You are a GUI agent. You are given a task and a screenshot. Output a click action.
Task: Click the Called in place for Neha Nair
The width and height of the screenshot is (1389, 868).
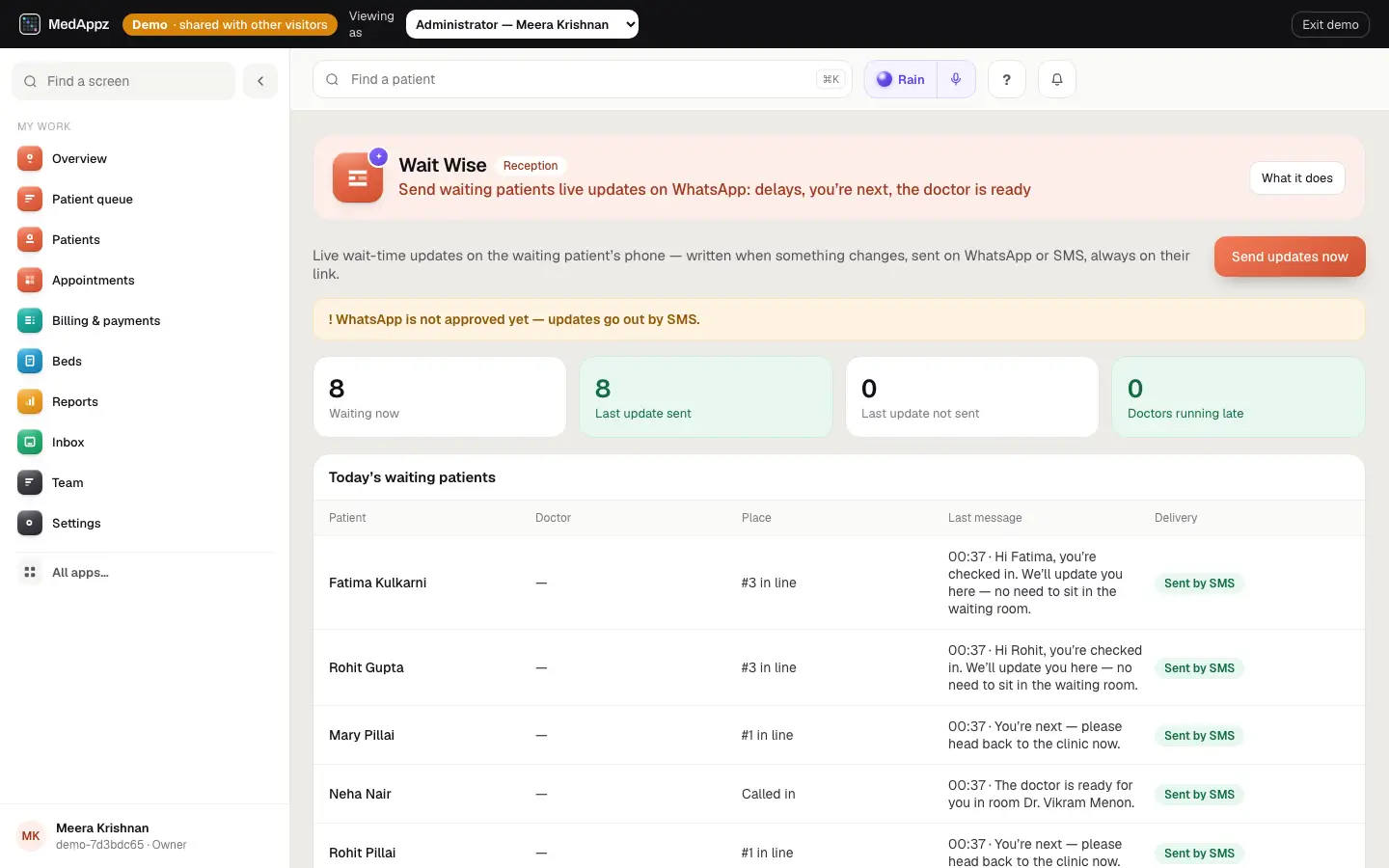pos(769,794)
